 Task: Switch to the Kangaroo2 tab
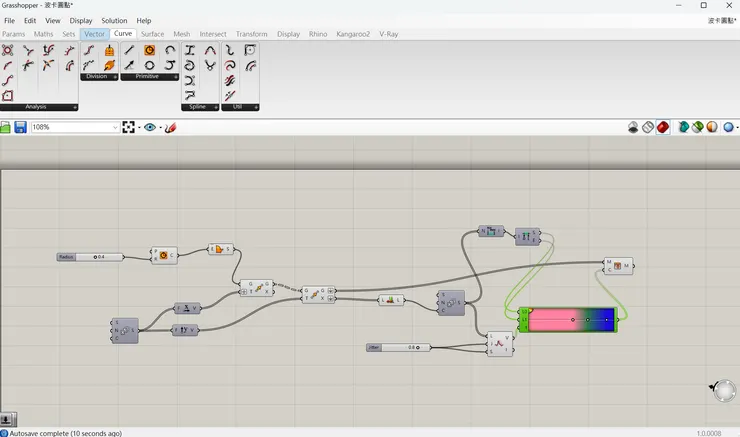coord(352,34)
